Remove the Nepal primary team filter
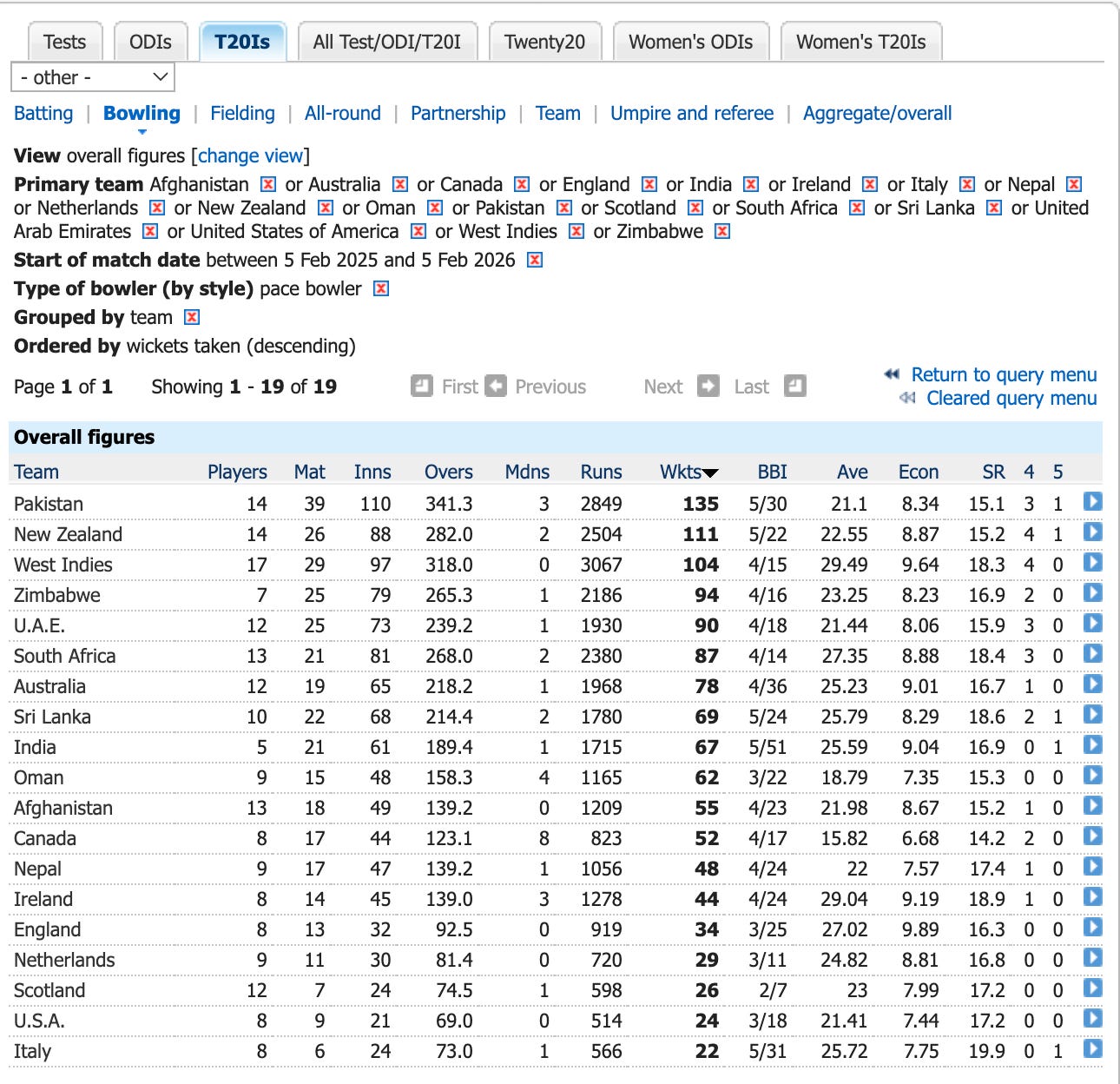The image size is (1120, 1084). point(1074,184)
